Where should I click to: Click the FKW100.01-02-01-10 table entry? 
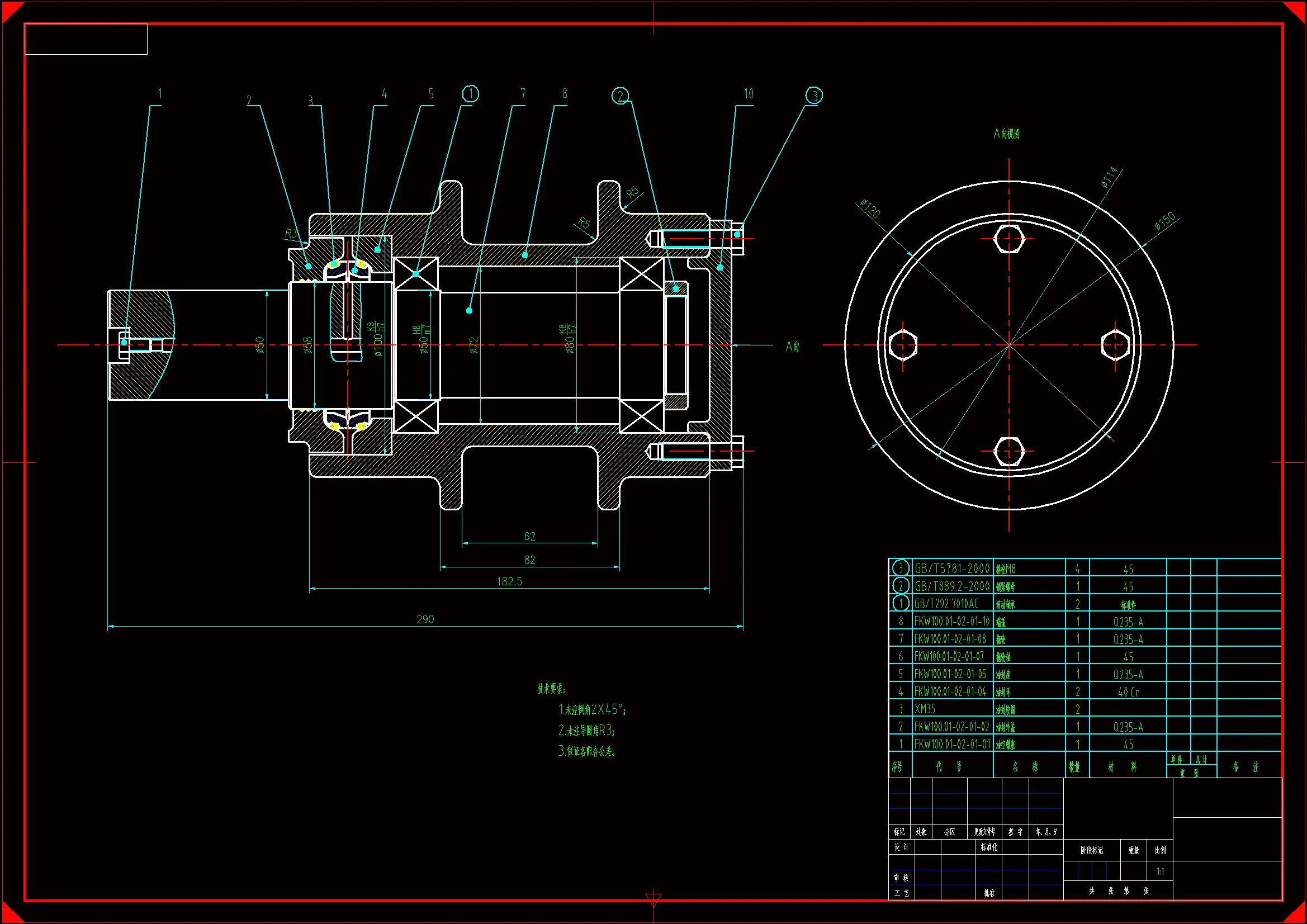click(x=952, y=621)
